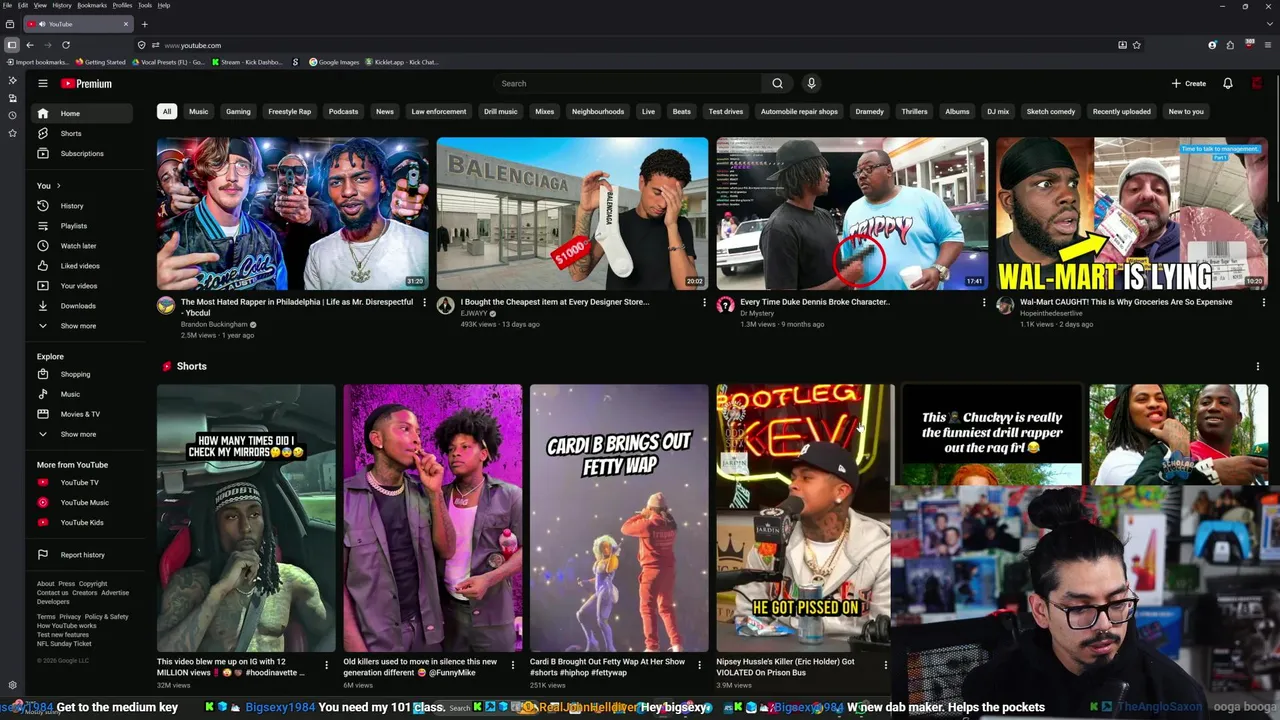The image size is (1280, 720).
Task: Reload the page
Action: coord(66,45)
